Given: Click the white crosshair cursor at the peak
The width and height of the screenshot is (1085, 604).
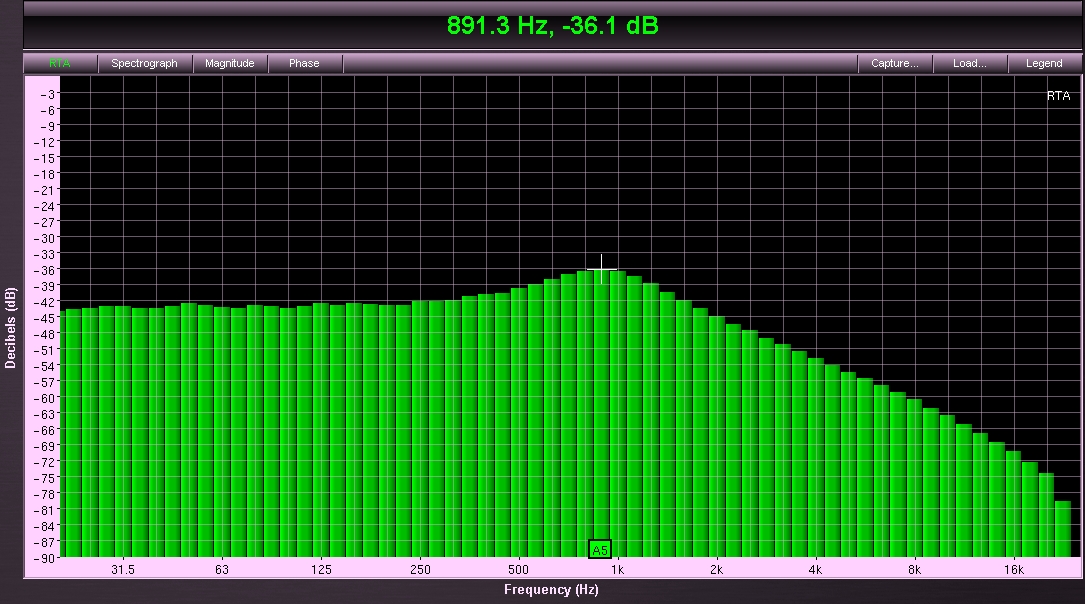Looking at the screenshot, I should click(601, 269).
